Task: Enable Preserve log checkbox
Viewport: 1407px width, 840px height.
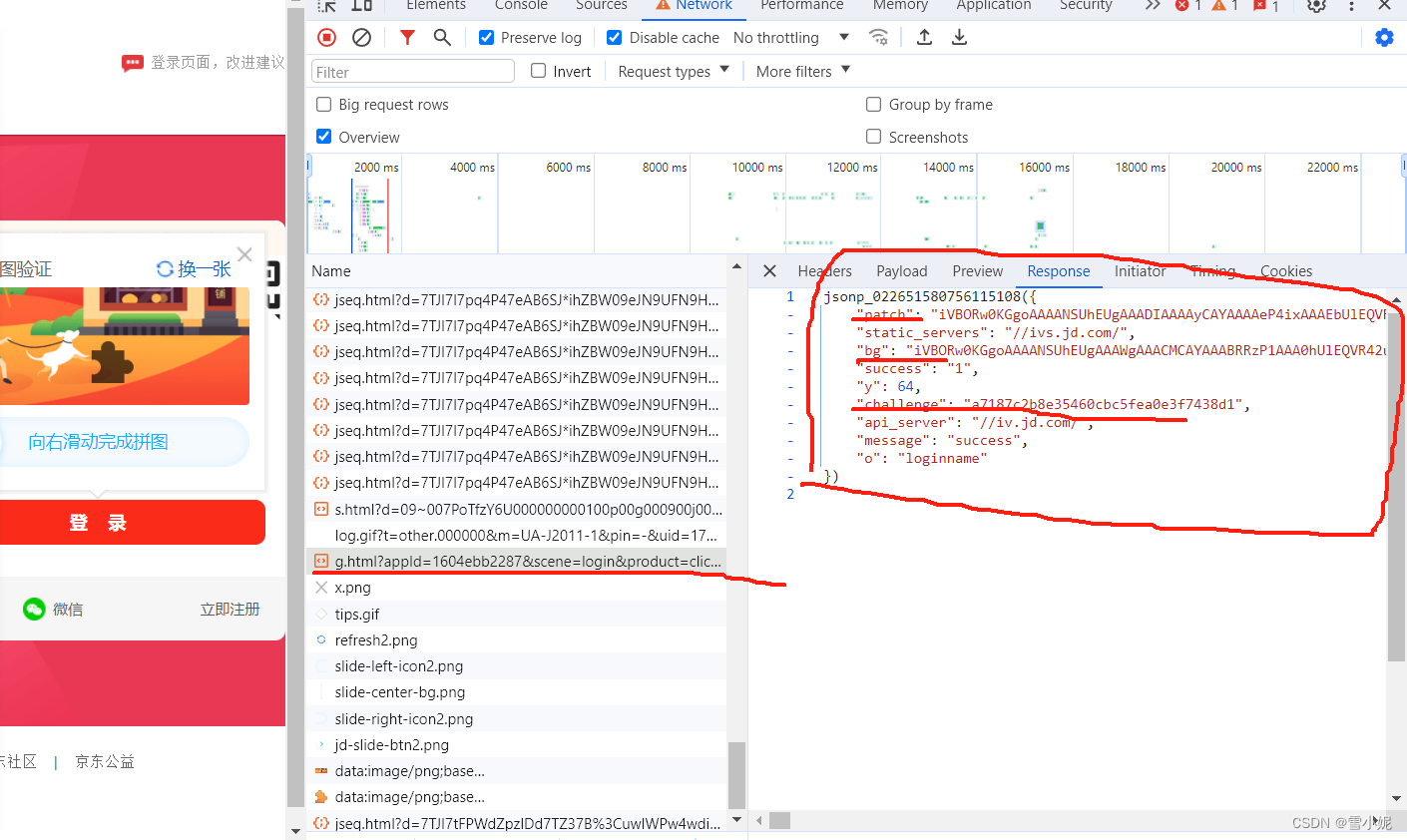Action: pyautogui.click(x=486, y=37)
